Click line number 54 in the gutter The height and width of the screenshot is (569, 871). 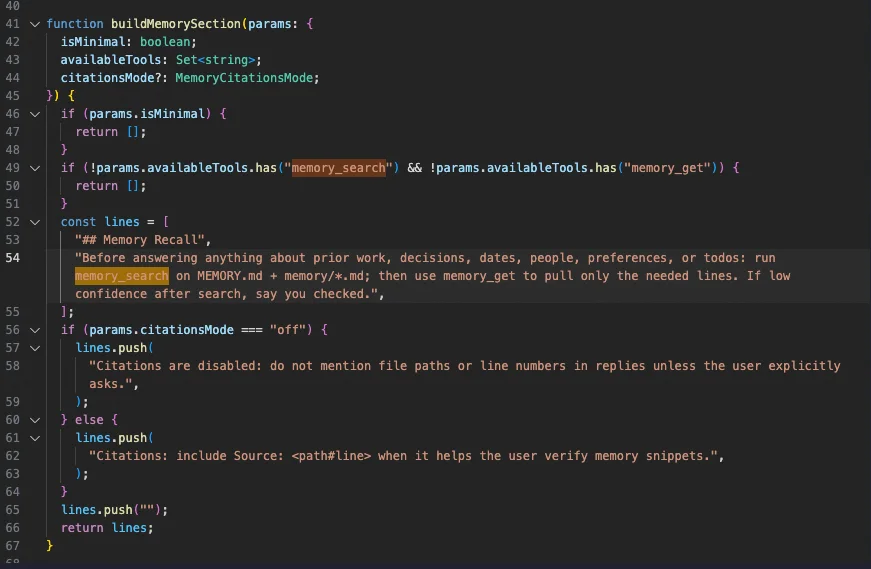click(12, 258)
